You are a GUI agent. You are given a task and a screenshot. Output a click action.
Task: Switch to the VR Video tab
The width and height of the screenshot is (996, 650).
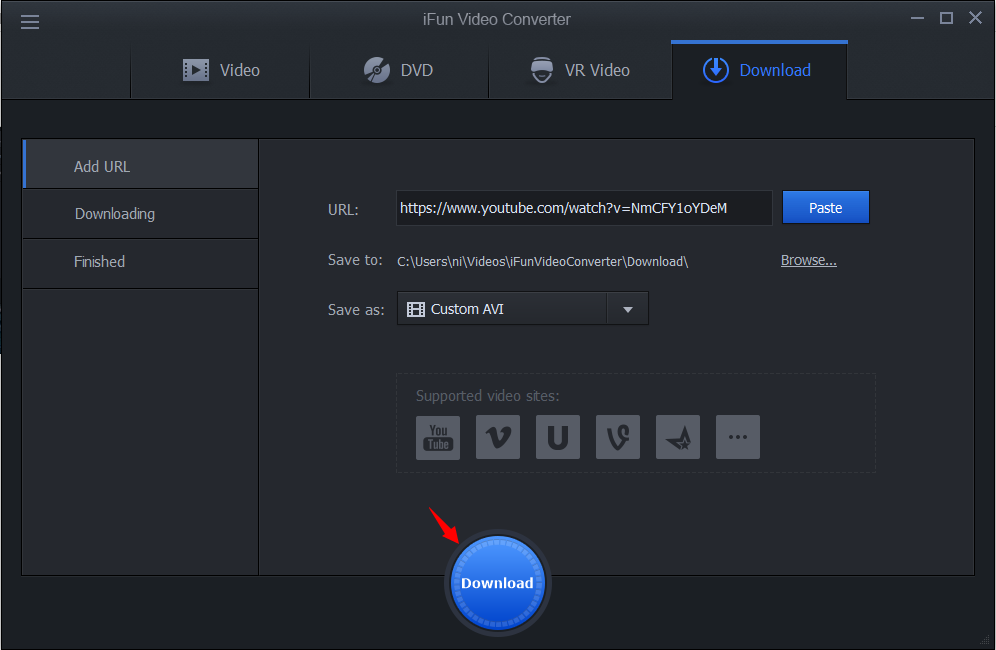tap(580, 70)
